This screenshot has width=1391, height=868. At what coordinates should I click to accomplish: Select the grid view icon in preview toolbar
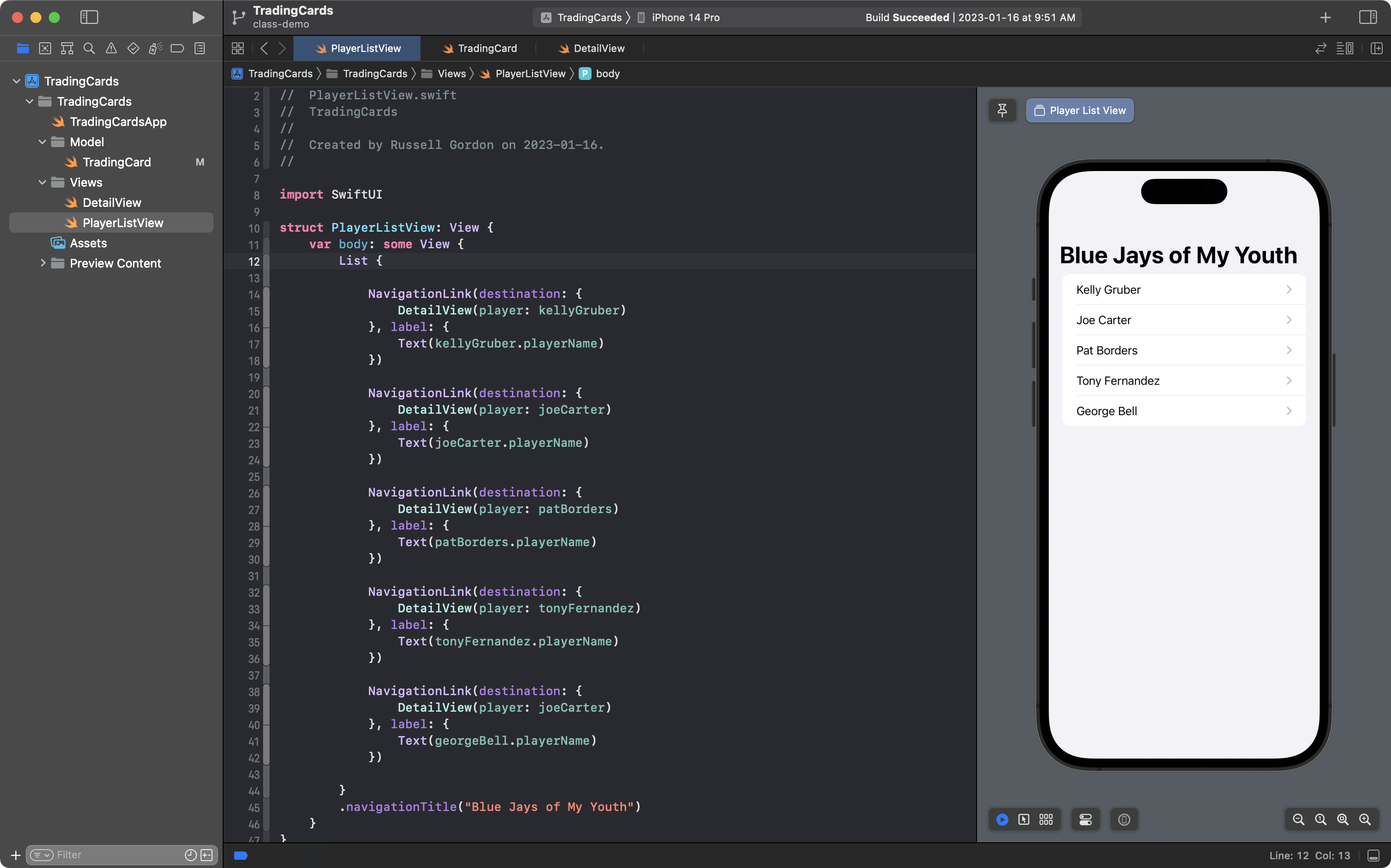pyautogui.click(x=1046, y=819)
